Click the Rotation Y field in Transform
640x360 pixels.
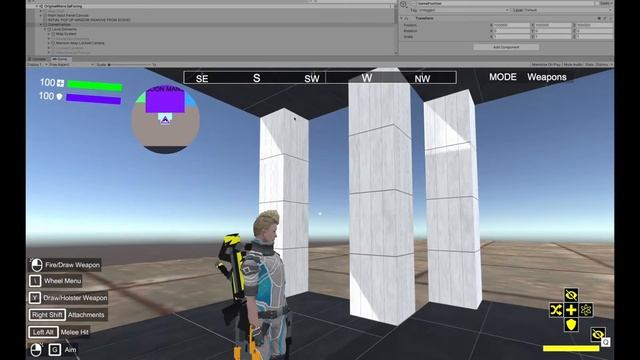coord(553,31)
